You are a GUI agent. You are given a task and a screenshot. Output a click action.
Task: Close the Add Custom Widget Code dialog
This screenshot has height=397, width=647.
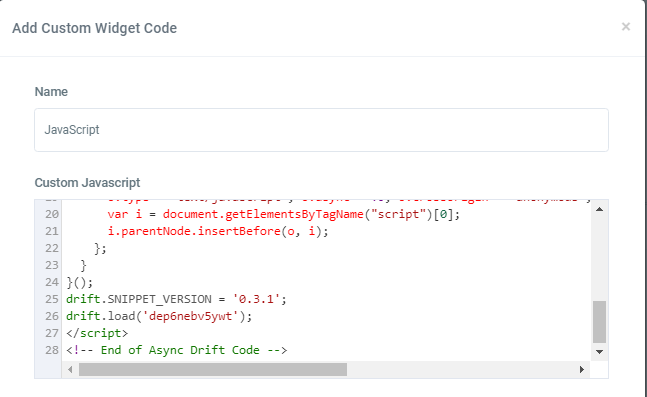tap(626, 27)
